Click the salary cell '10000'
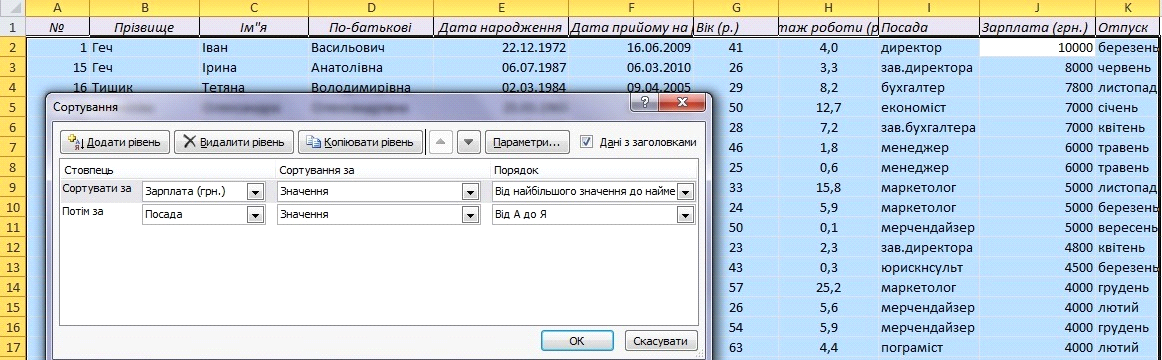This screenshot has width=1162, height=360. click(1038, 47)
